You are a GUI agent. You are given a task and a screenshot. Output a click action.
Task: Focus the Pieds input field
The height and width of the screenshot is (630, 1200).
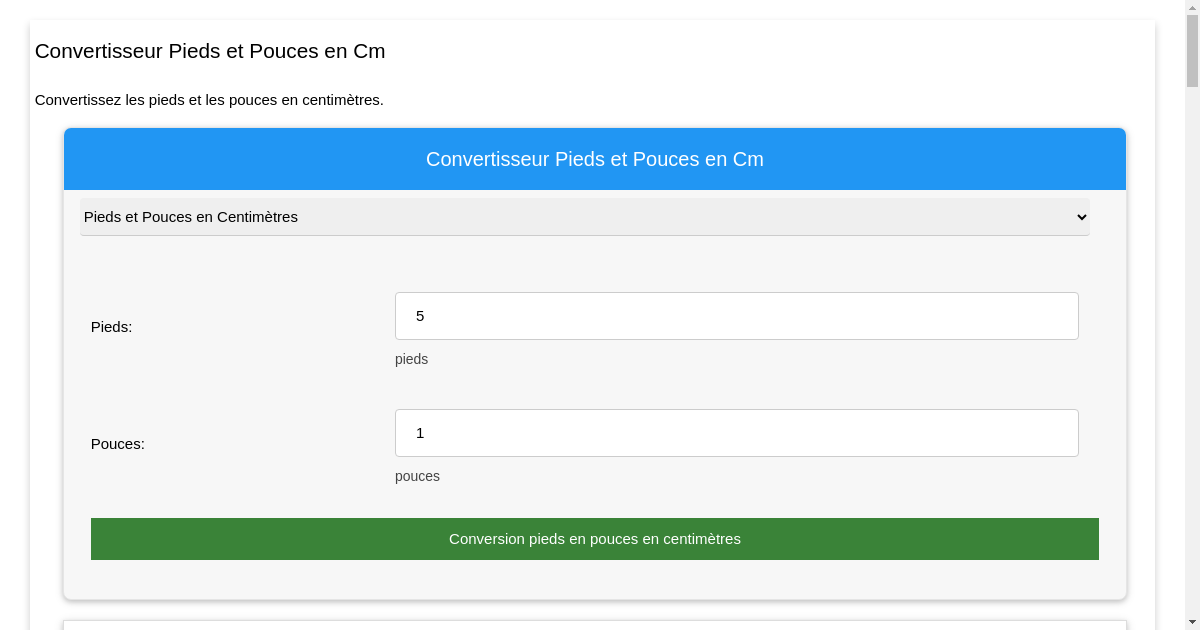pyautogui.click(x=736, y=316)
